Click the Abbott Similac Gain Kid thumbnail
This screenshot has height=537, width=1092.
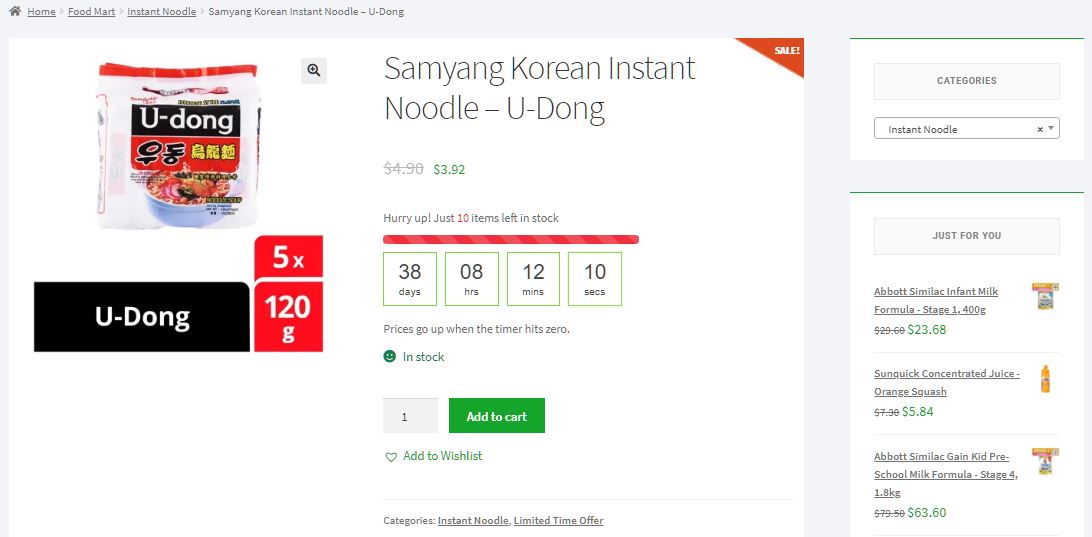[x=1045, y=461]
